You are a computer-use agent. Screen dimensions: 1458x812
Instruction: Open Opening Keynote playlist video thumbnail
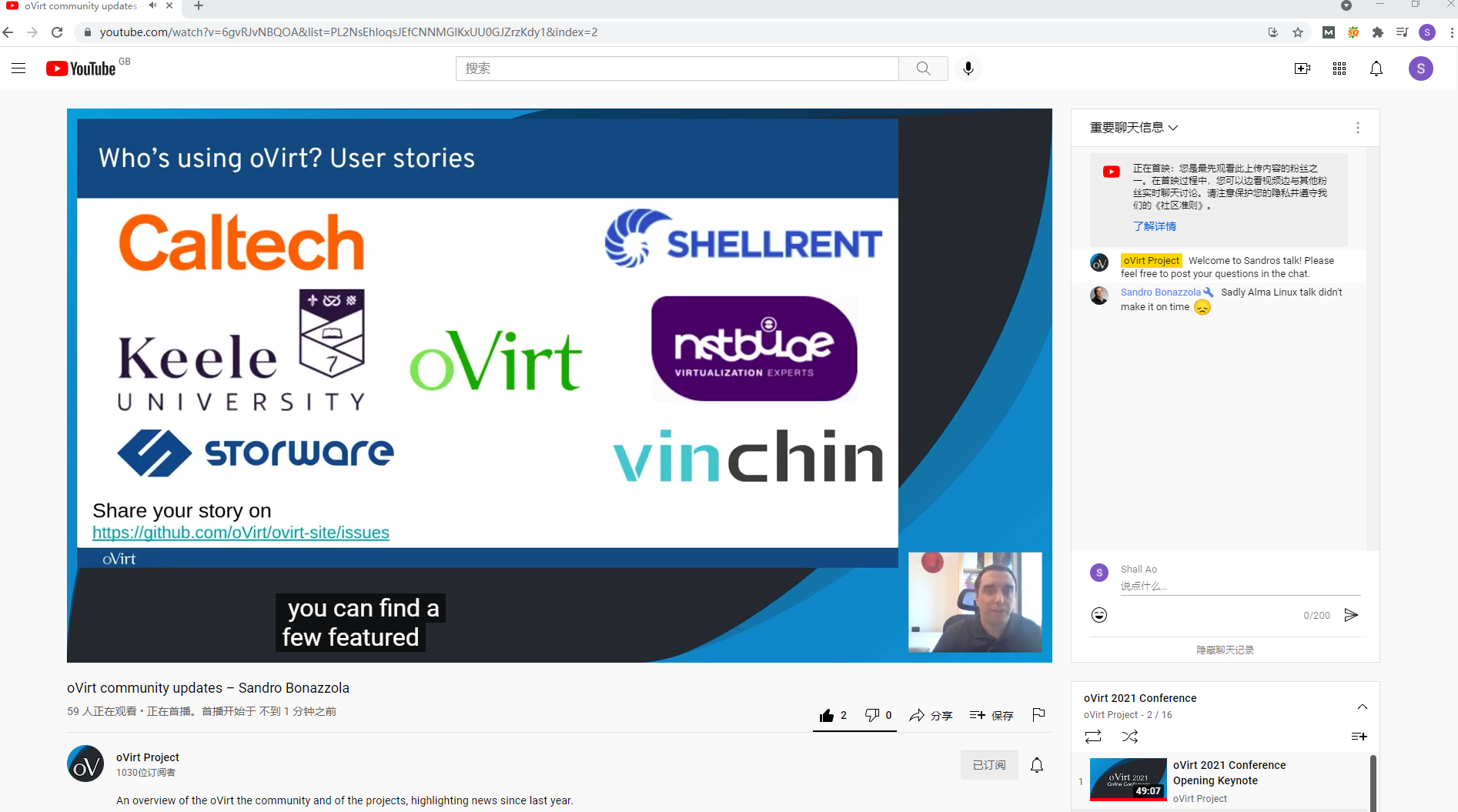click(1129, 780)
